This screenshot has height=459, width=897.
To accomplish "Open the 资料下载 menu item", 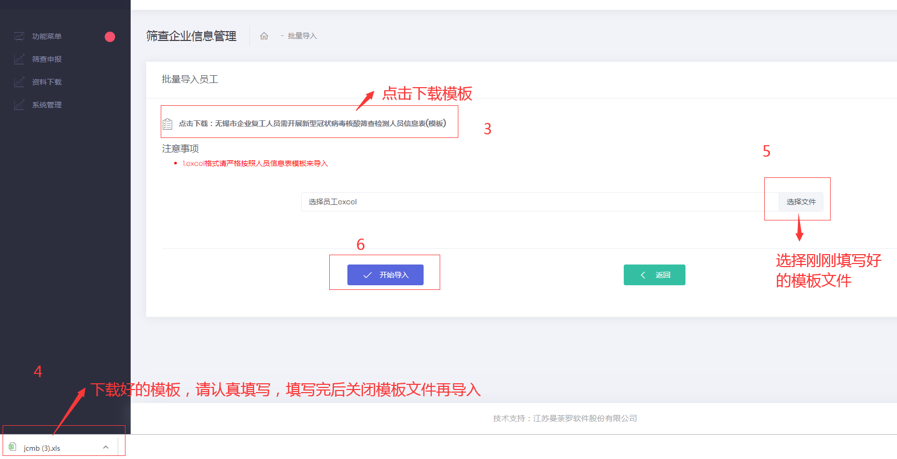I will coord(47,82).
